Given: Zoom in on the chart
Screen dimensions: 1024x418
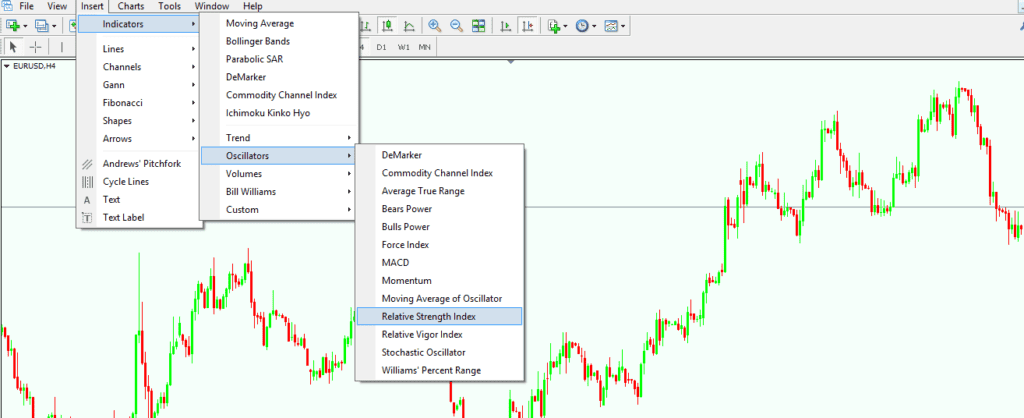Looking at the screenshot, I should pyautogui.click(x=434, y=25).
